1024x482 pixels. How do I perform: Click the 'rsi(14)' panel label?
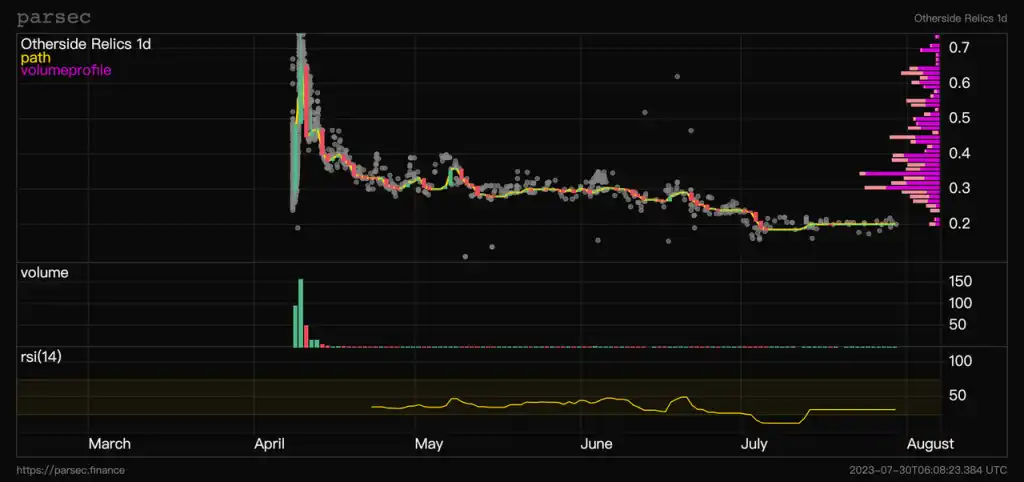41,357
